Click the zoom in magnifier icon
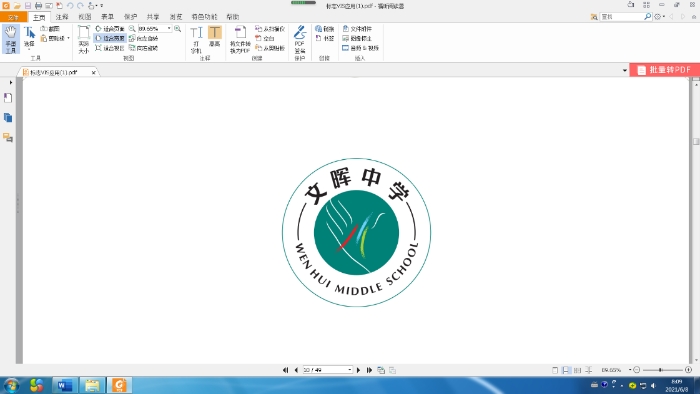The image size is (700, 394). coord(178,29)
